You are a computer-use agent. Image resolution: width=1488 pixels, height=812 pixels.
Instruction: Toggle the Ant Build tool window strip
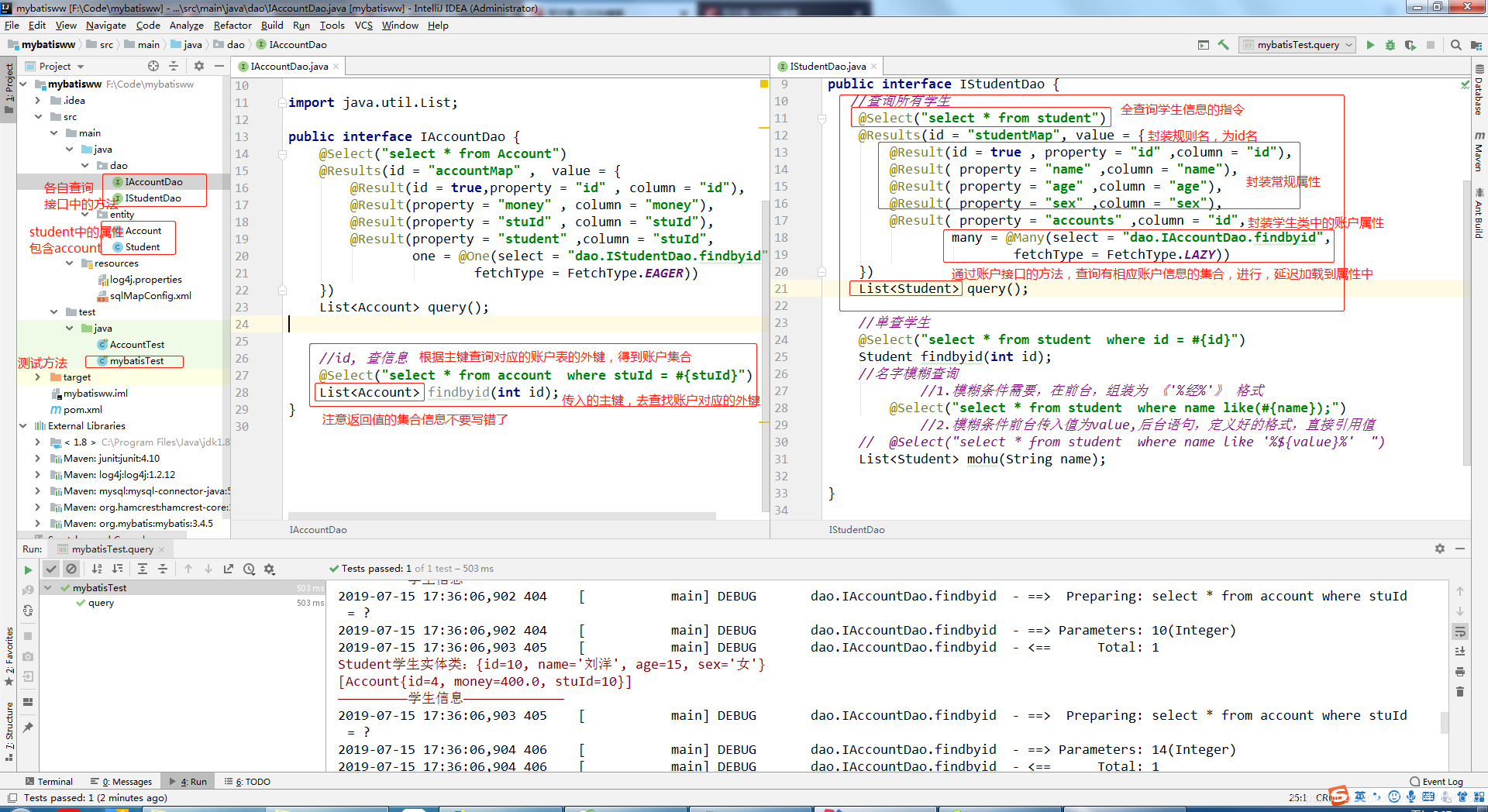pos(1479,212)
